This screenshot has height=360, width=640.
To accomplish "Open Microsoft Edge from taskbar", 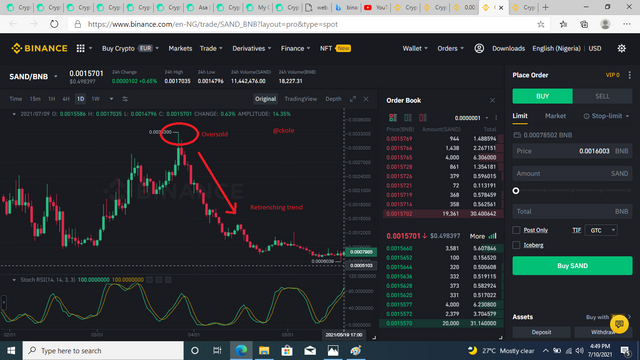I will [241, 351].
